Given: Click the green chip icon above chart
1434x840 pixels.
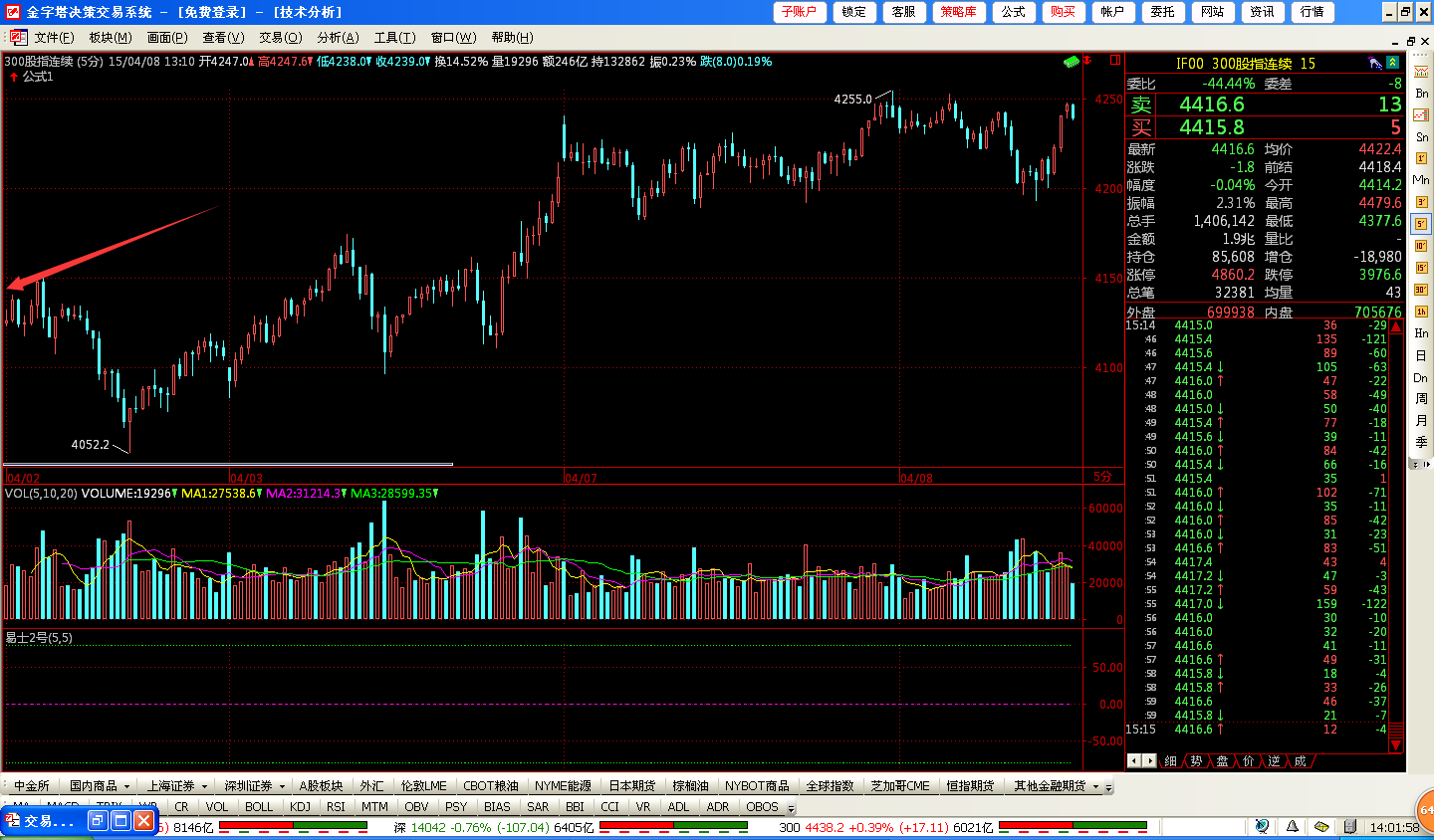Looking at the screenshot, I should pyautogui.click(x=1072, y=62).
